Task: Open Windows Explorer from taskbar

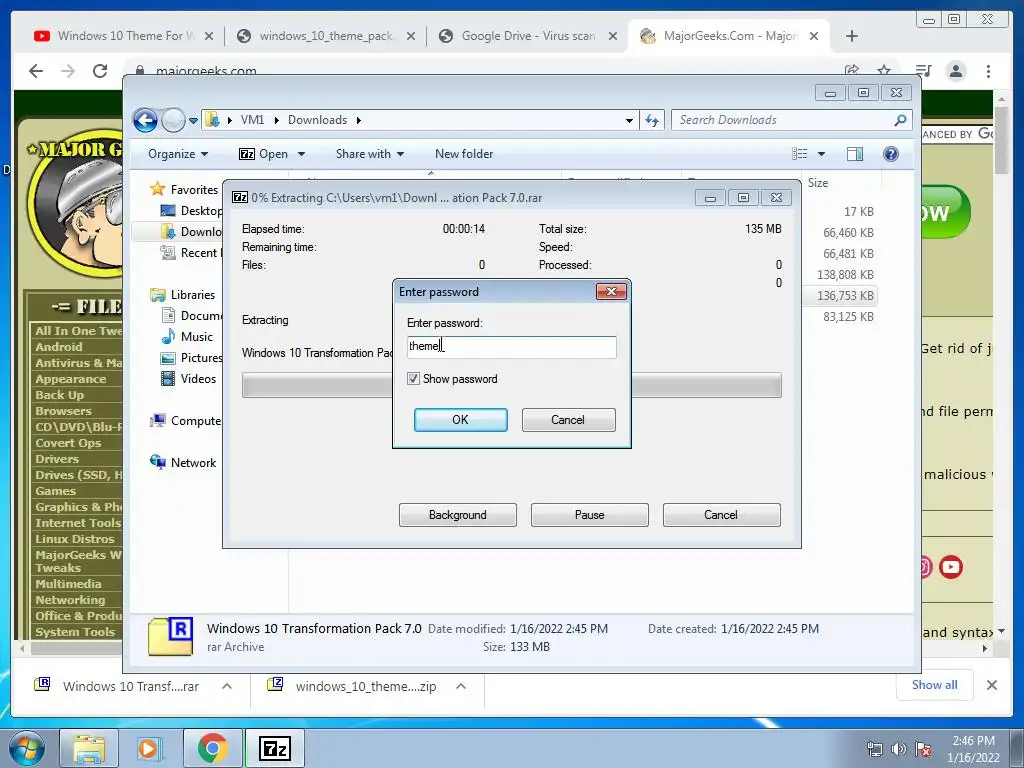Action: [x=88, y=748]
